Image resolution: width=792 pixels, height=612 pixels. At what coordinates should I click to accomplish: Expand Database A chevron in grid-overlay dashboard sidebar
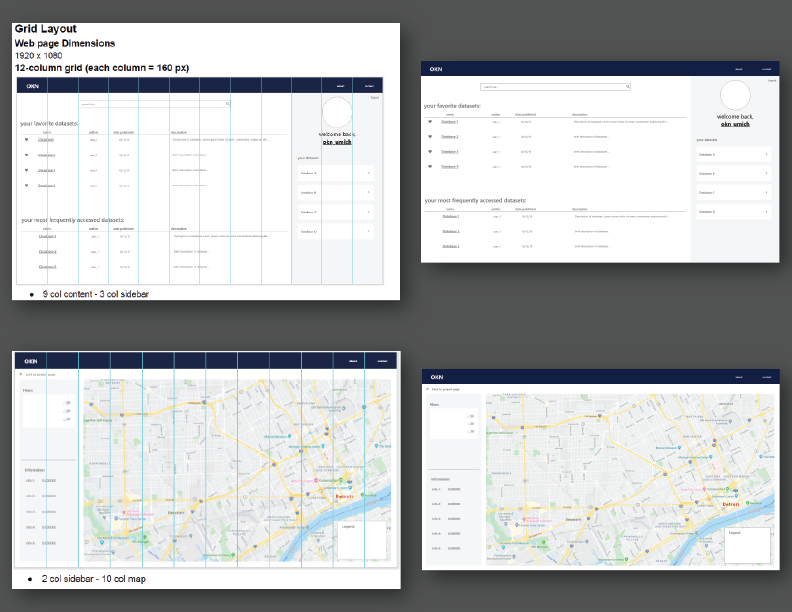click(368, 173)
